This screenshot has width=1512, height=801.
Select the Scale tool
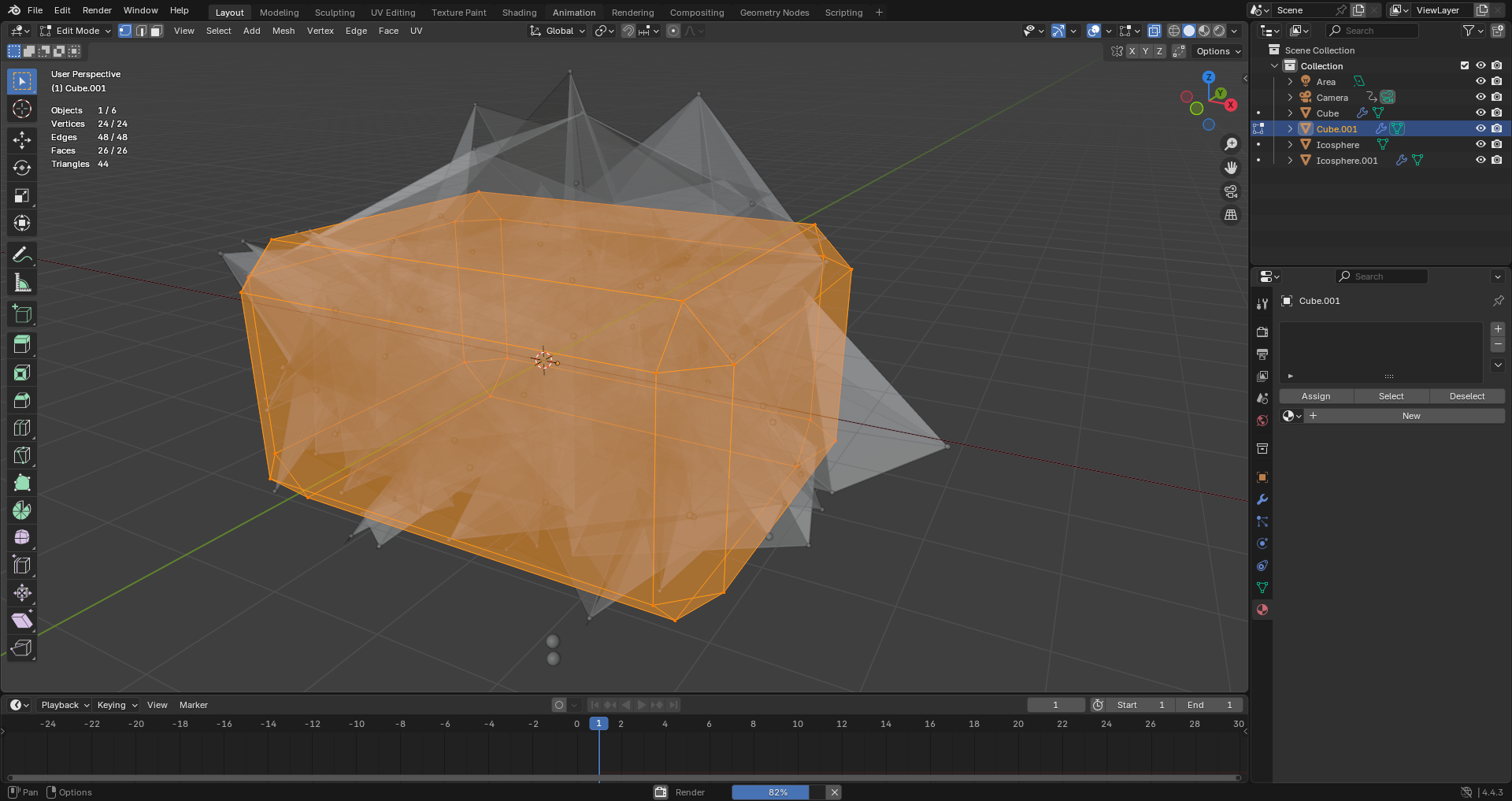tap(22, 195)
